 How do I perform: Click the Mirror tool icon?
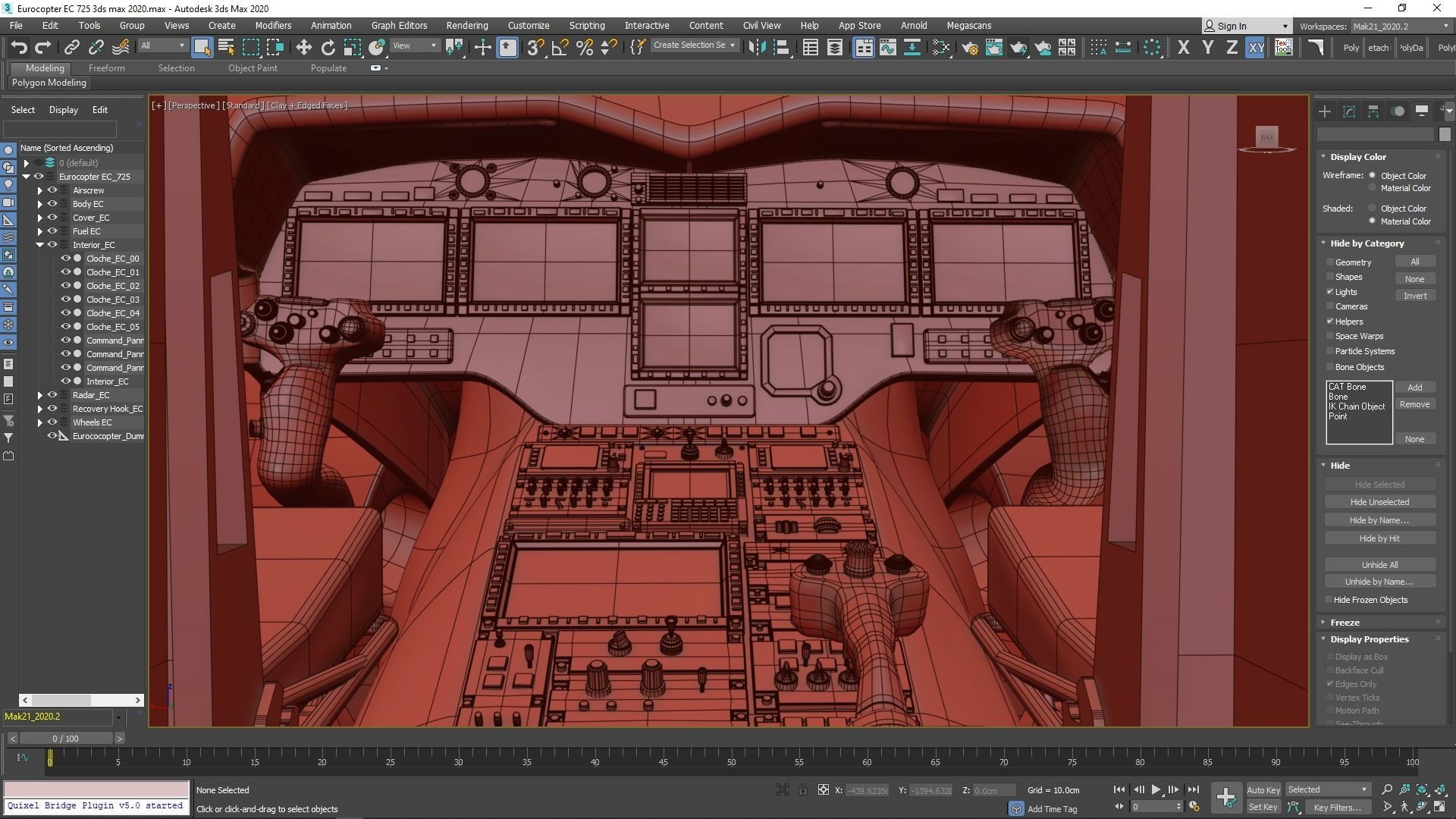pyautogui.click(x=757, y=47)
